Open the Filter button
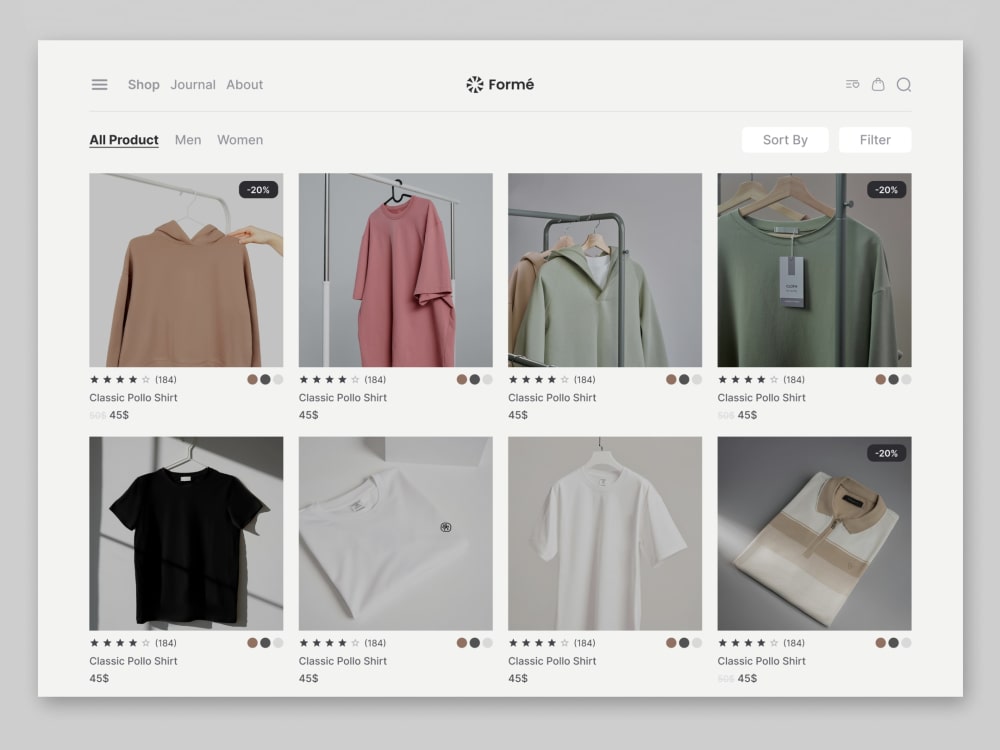Image resolution: width=1000 pixels, height=750 pixels. [875, 140]
